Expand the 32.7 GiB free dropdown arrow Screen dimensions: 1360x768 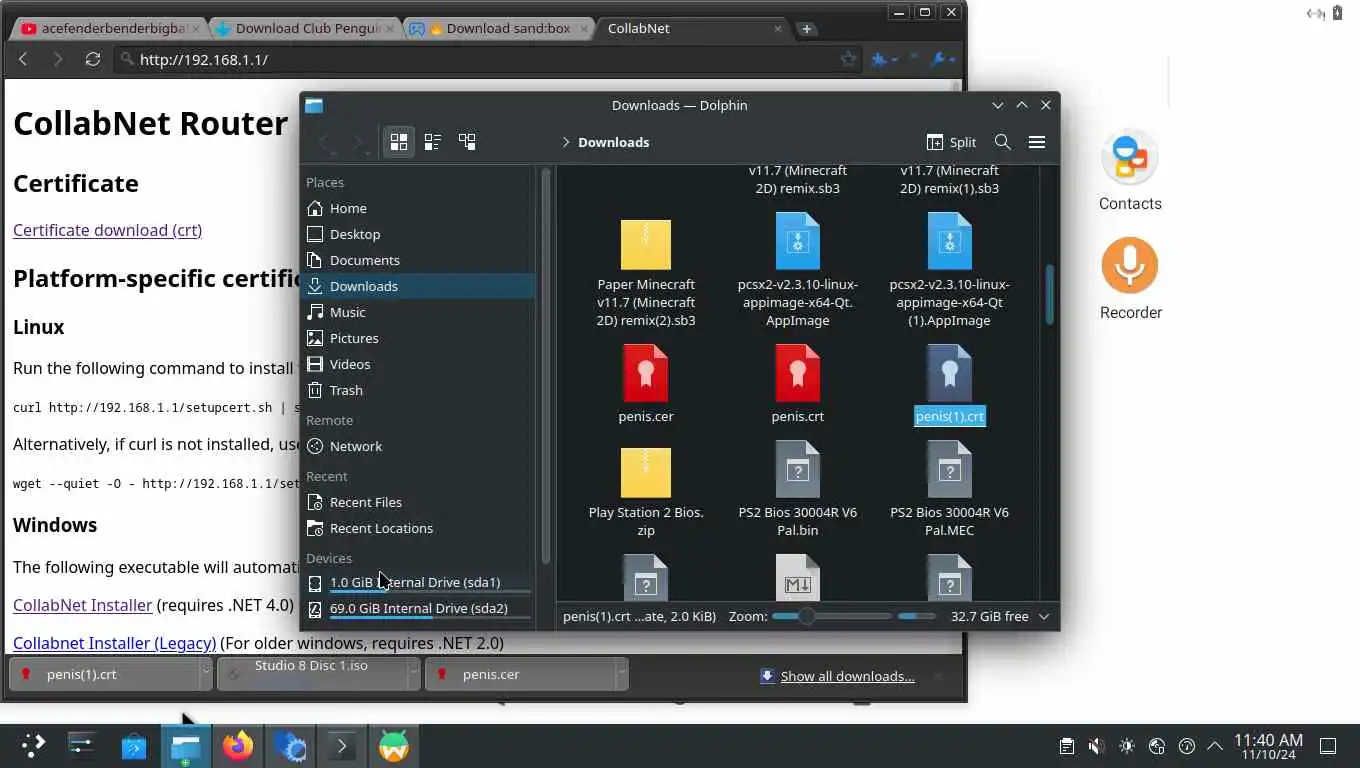[x=1044, y=616]
